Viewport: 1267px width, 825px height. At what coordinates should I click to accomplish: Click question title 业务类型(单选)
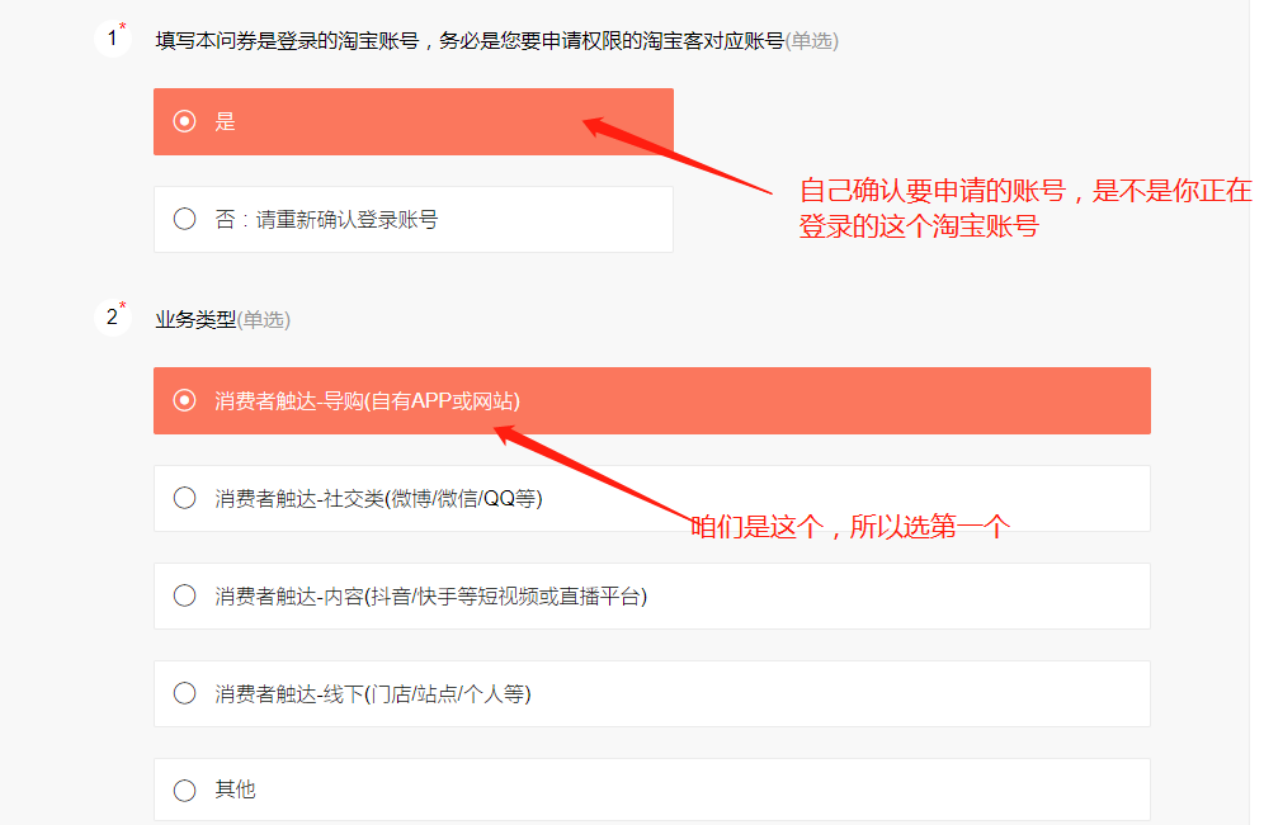pos(222,320)
